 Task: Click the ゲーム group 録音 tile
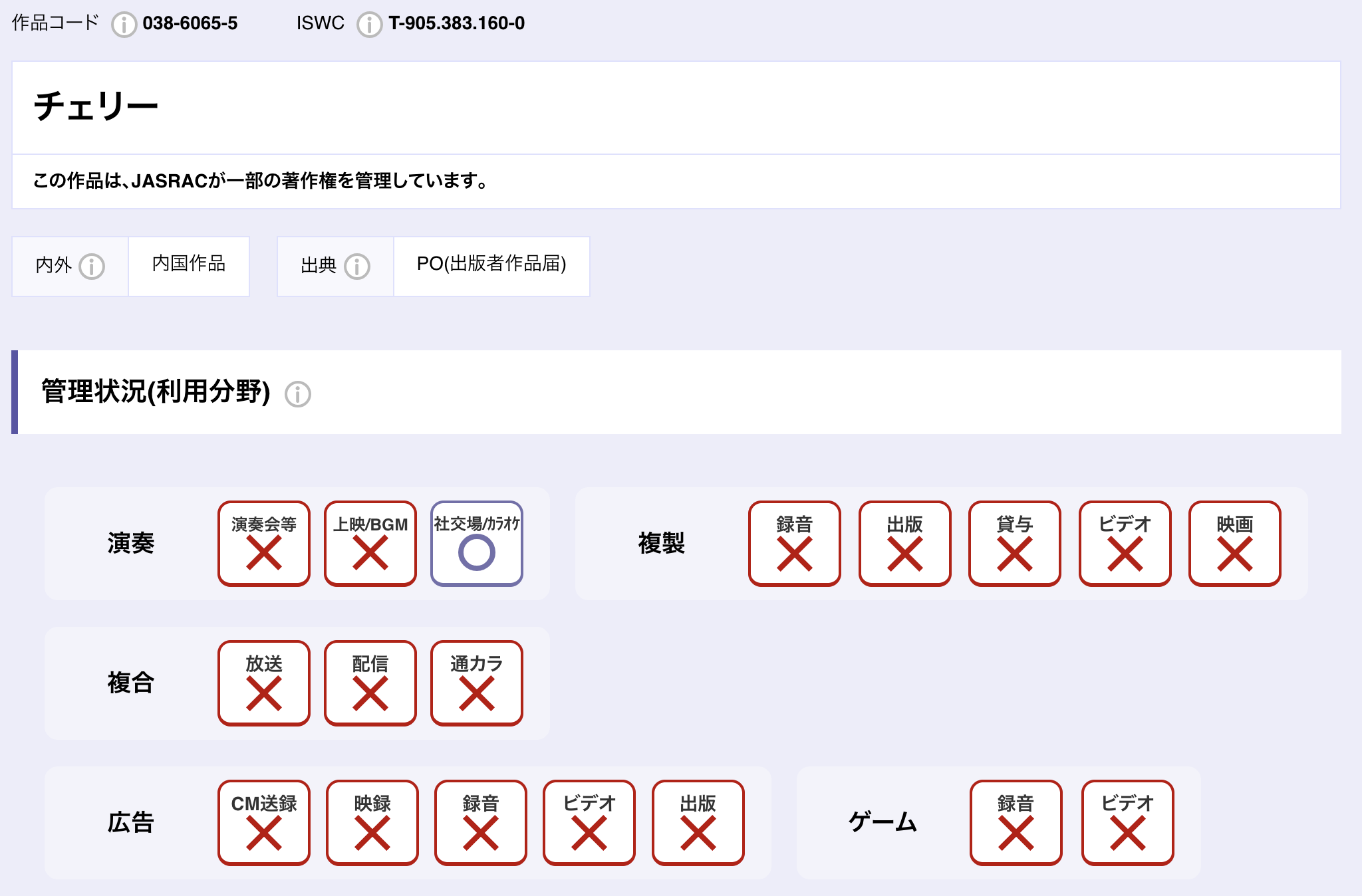[1016, 823]
